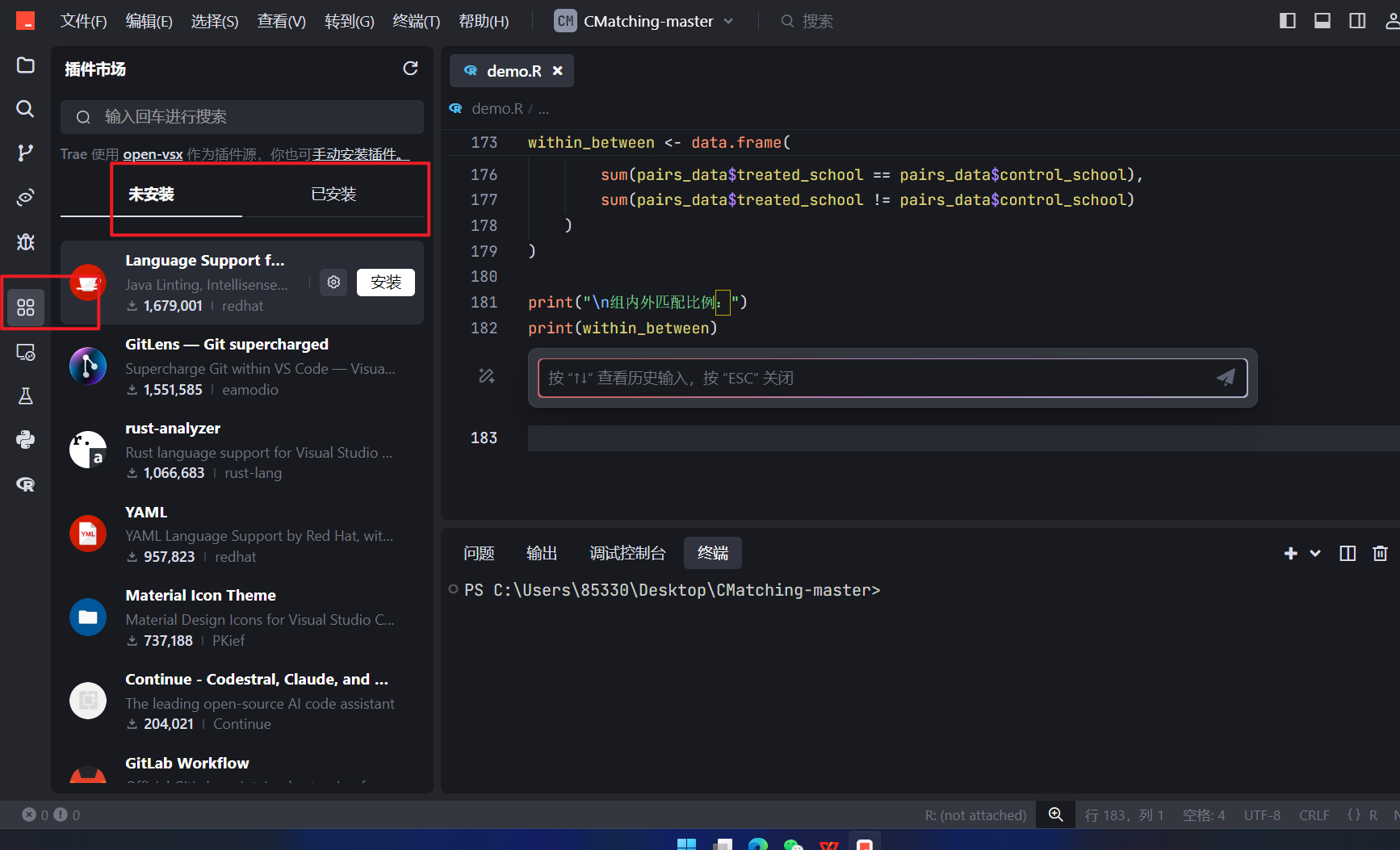Close the demo.R editor tab

557,71
